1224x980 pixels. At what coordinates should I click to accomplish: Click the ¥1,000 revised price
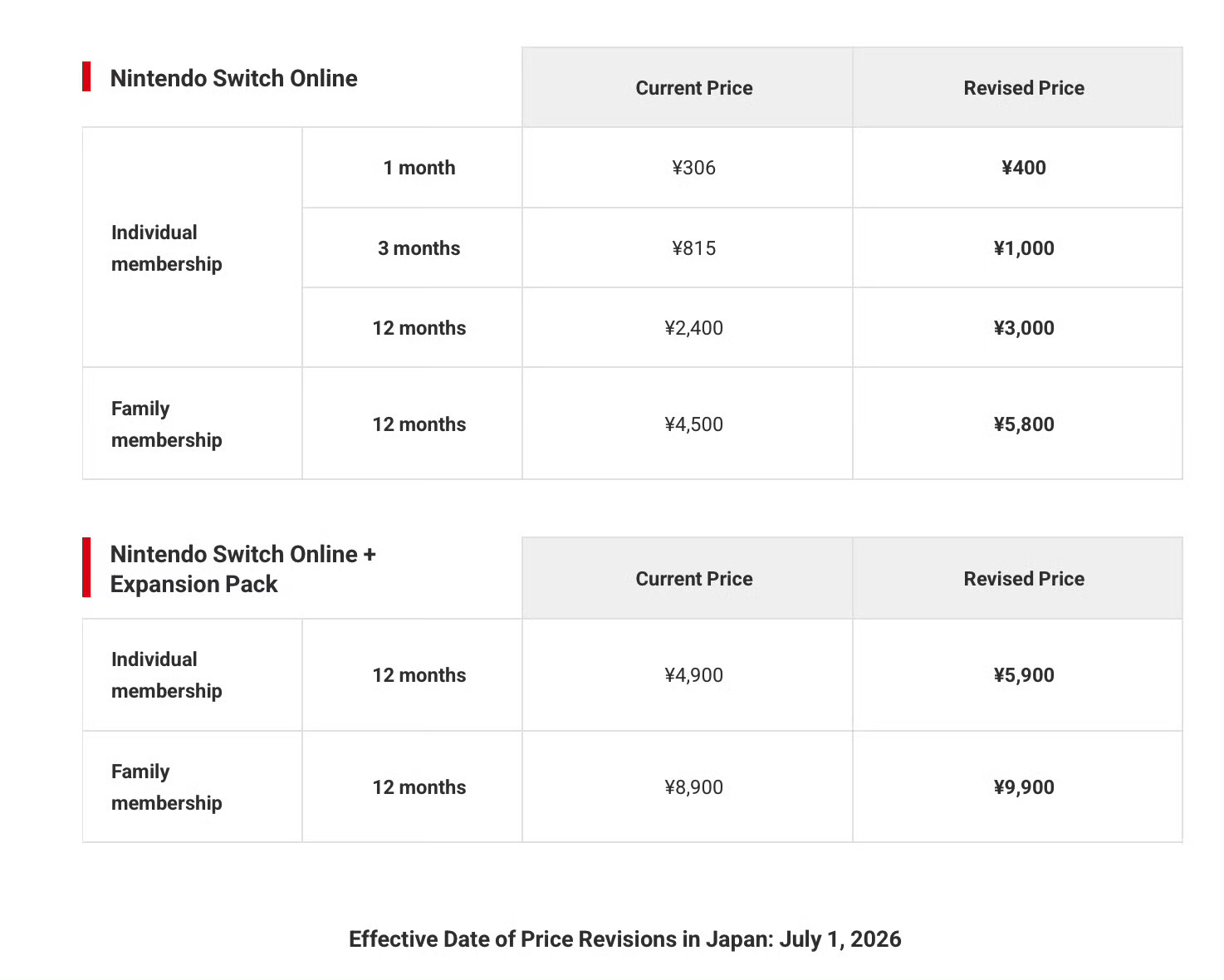[1024, 248]
